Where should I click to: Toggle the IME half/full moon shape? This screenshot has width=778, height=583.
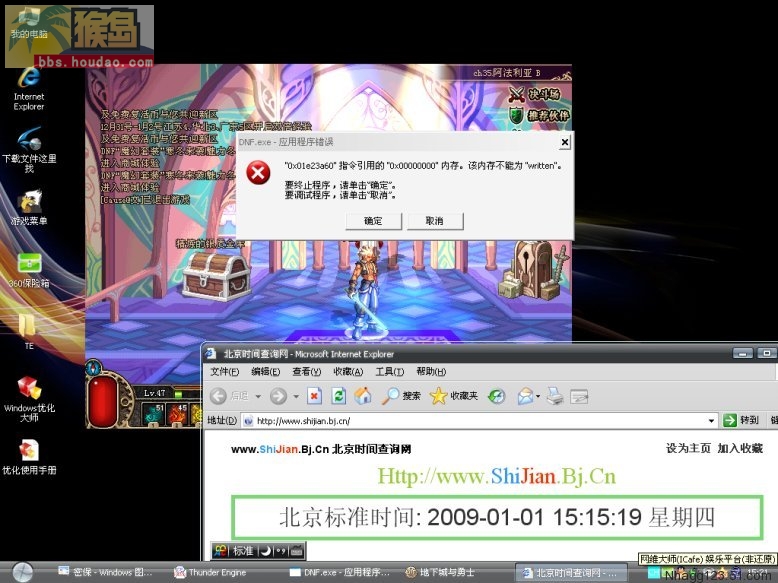(266, 551)
